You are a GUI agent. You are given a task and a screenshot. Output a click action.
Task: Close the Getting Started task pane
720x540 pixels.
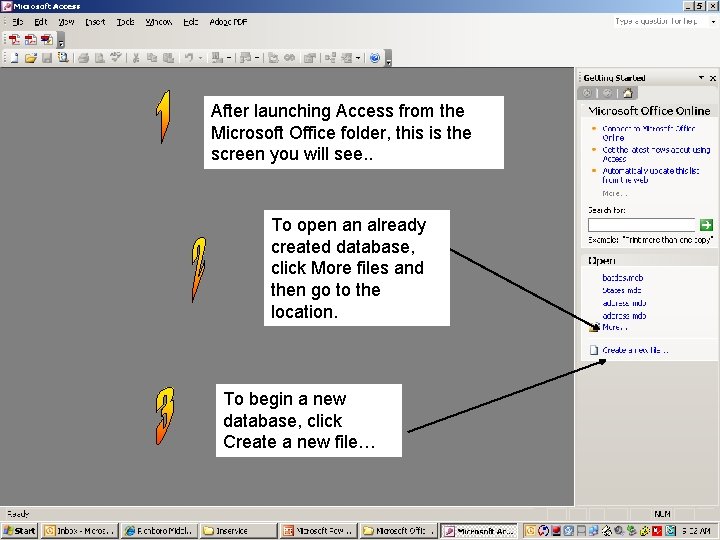(713, 78)
